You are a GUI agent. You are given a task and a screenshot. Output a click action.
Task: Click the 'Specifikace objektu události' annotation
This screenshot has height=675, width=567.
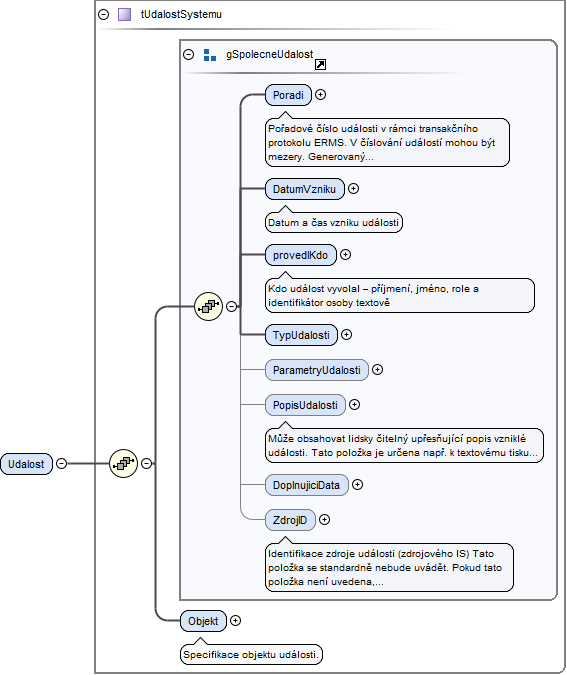tap(251, 655)
